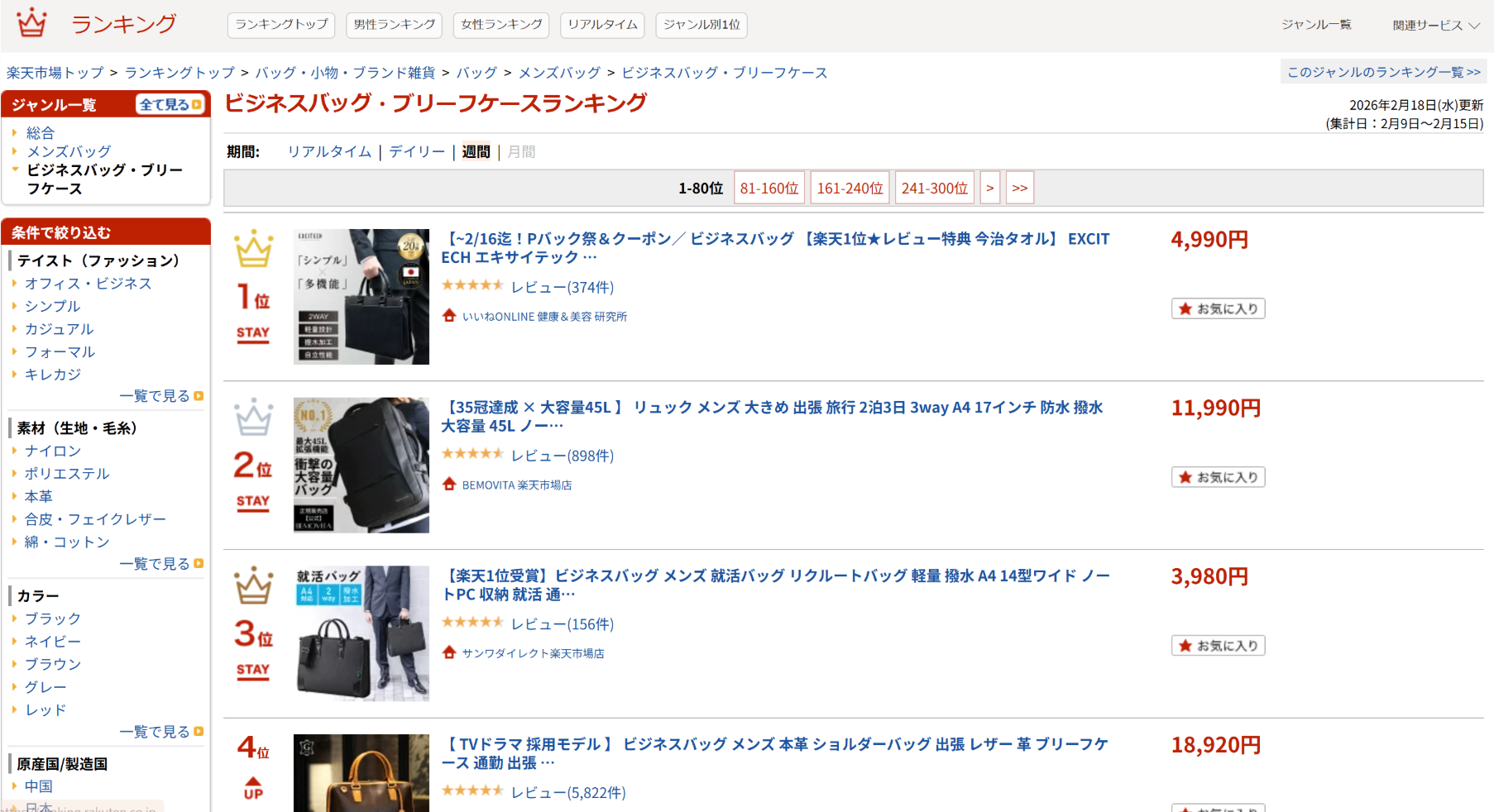Open the 関連サービス dropdown
This screenshot has height=812, width=1494.
[x=1436, y=25]
